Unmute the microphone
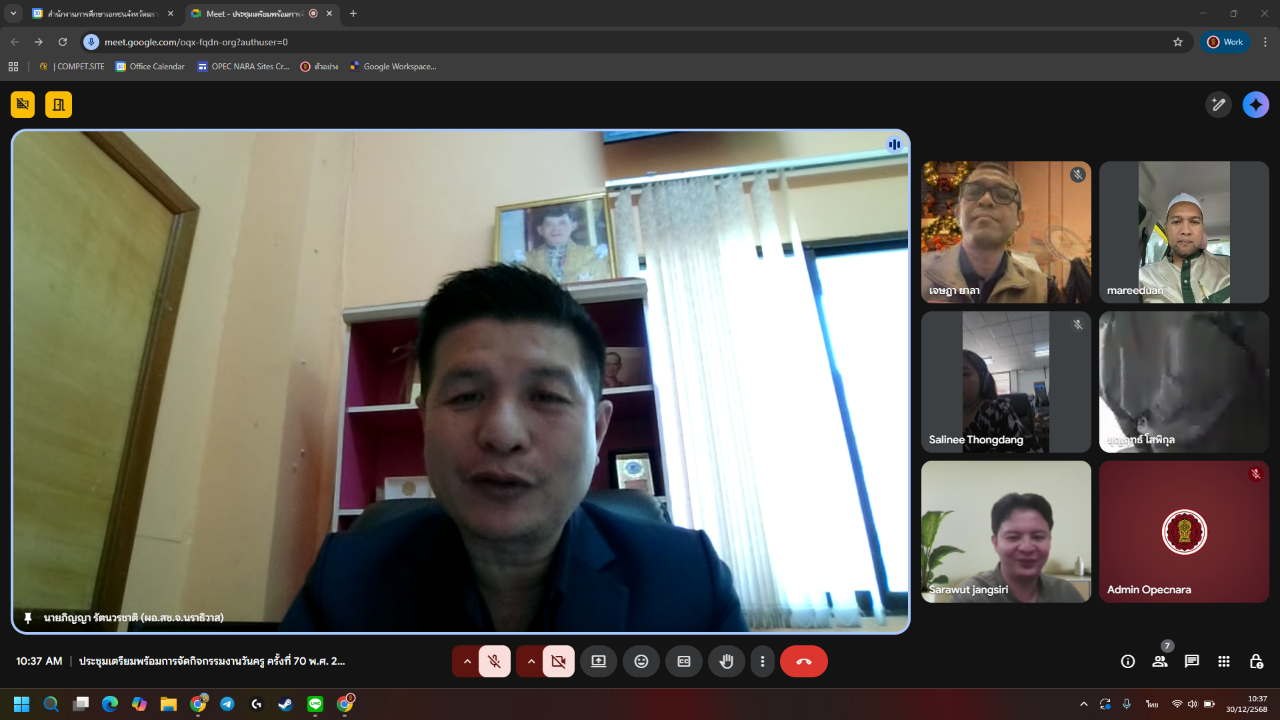Viewport: 1280px width, 720px height. pyautogui.click(x=494, y=661)
